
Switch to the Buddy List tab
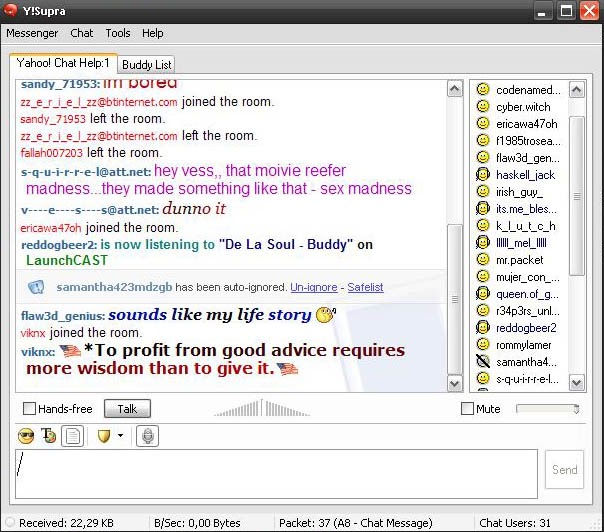coord(146,65)
